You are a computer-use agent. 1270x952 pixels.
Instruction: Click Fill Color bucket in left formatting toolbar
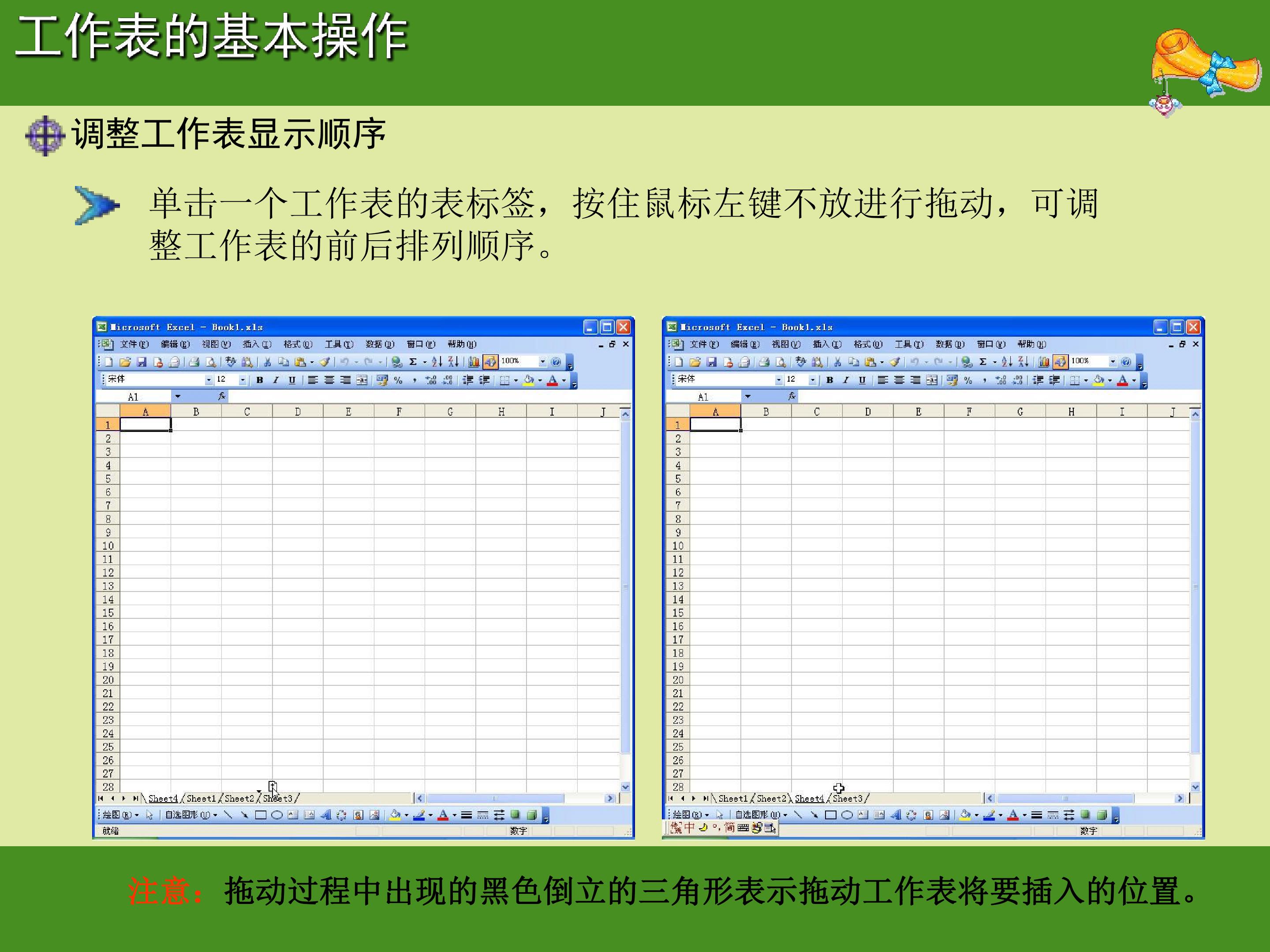528,380
